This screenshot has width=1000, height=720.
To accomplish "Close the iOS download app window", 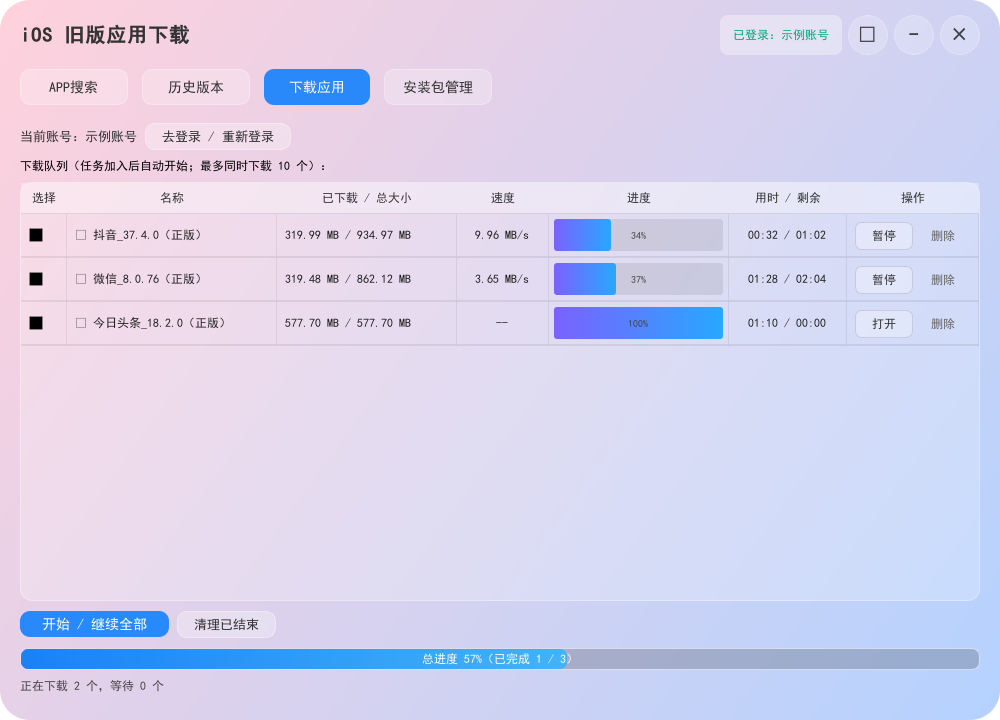I will tap(959, 34).
